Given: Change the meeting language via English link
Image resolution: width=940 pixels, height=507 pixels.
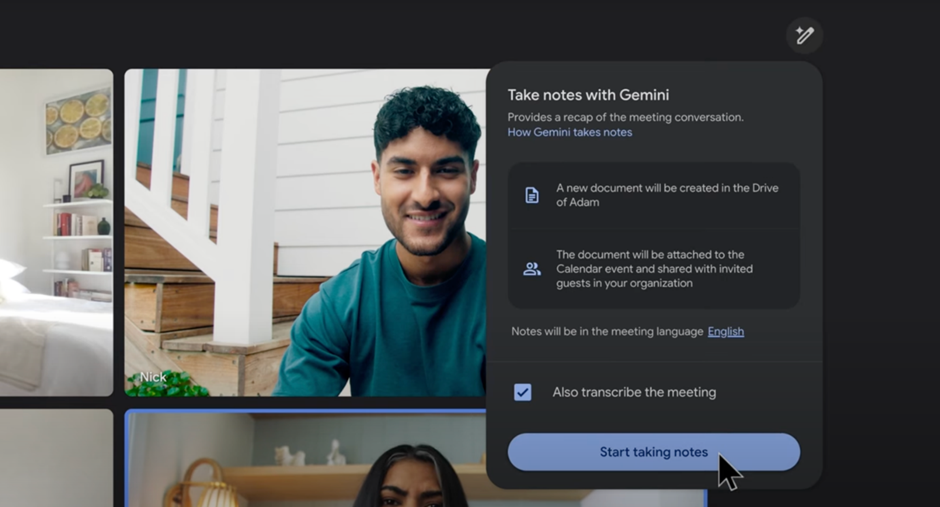Looking at the screenshot, I should [x=725, y=331].
